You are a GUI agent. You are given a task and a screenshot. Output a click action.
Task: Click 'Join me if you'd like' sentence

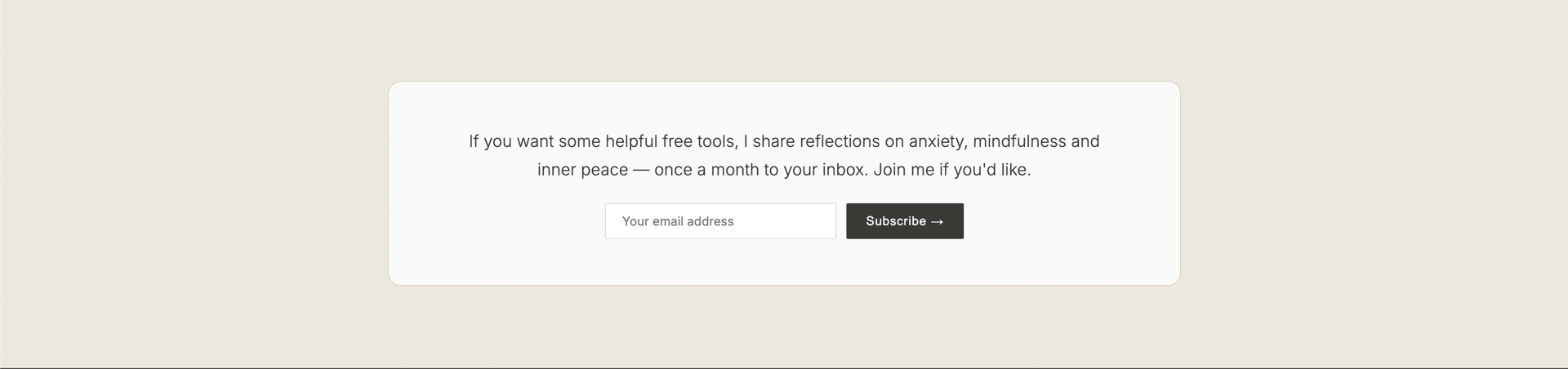952,170
